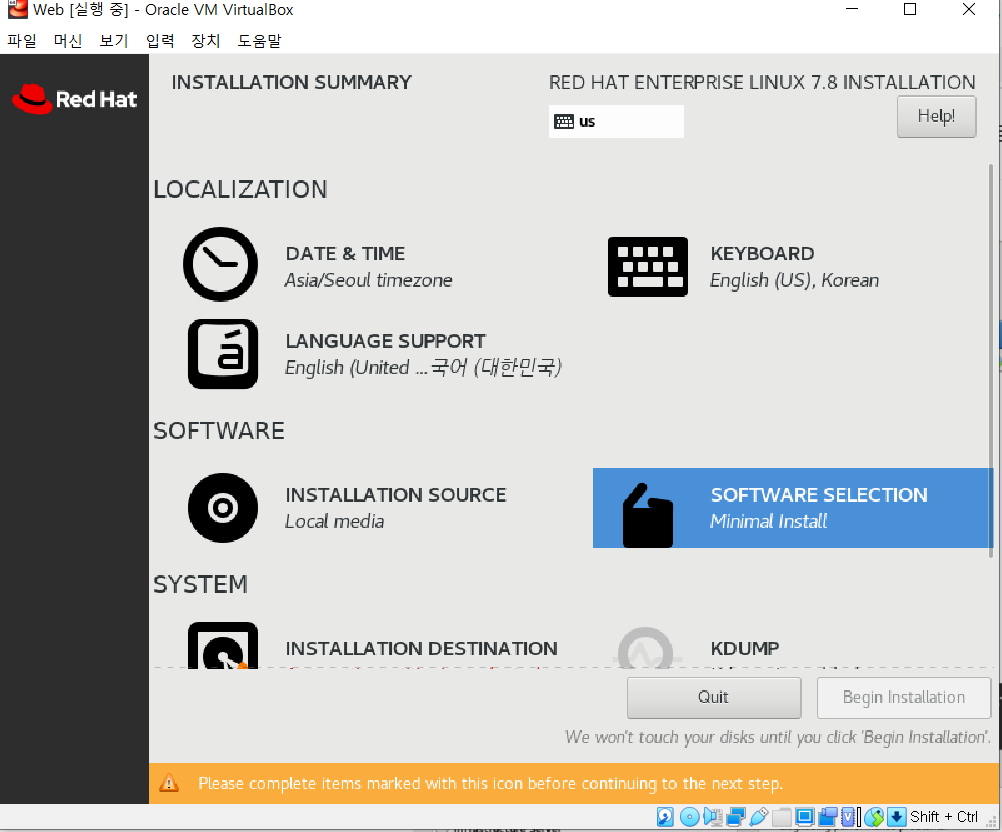Click the us keyboard layout indicator
1002x832 pixels.
click(x=616, y=121)
